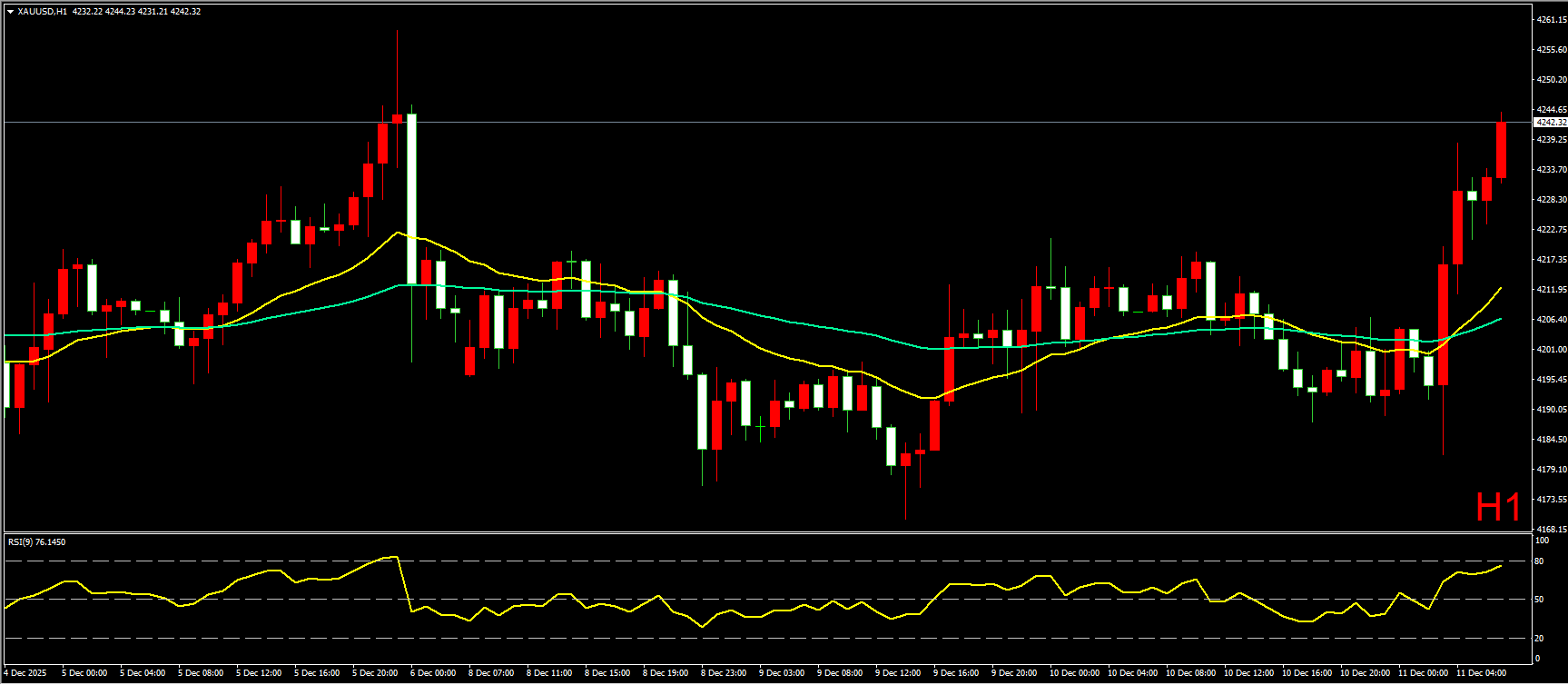
Task: Click the RSI scale value 50
Action: click(x=1539, y=600)
